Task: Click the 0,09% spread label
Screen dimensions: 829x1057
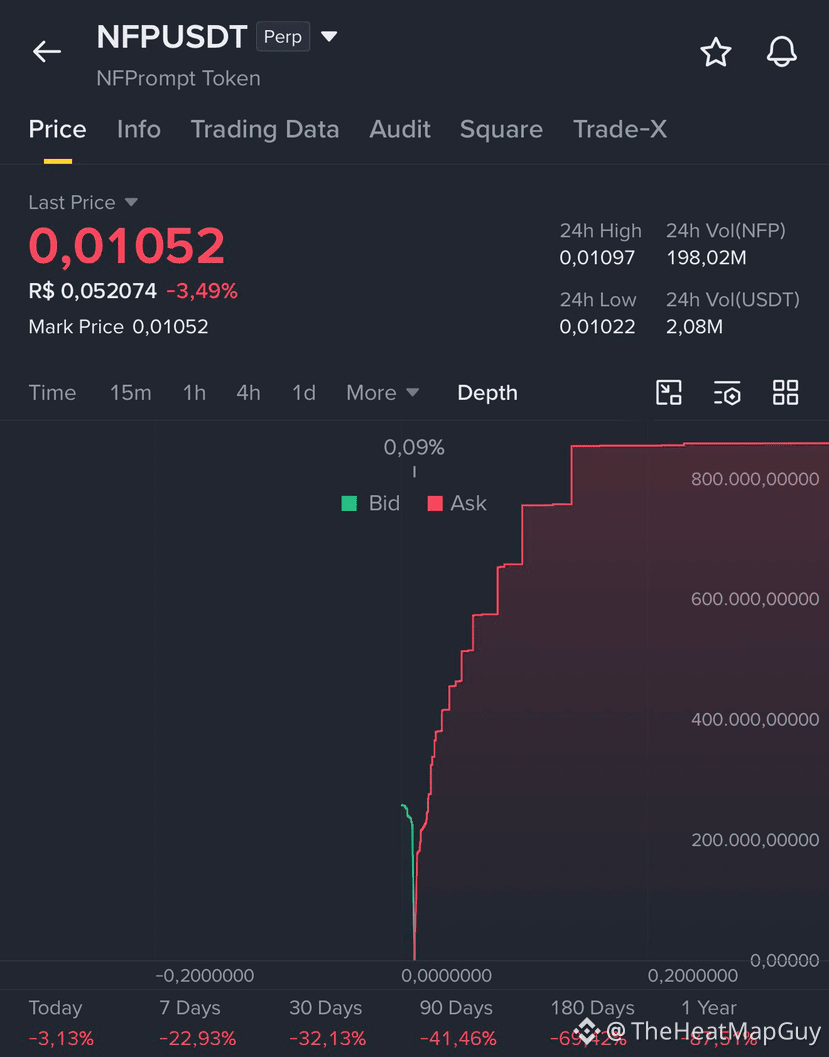Action: point(414,448)
